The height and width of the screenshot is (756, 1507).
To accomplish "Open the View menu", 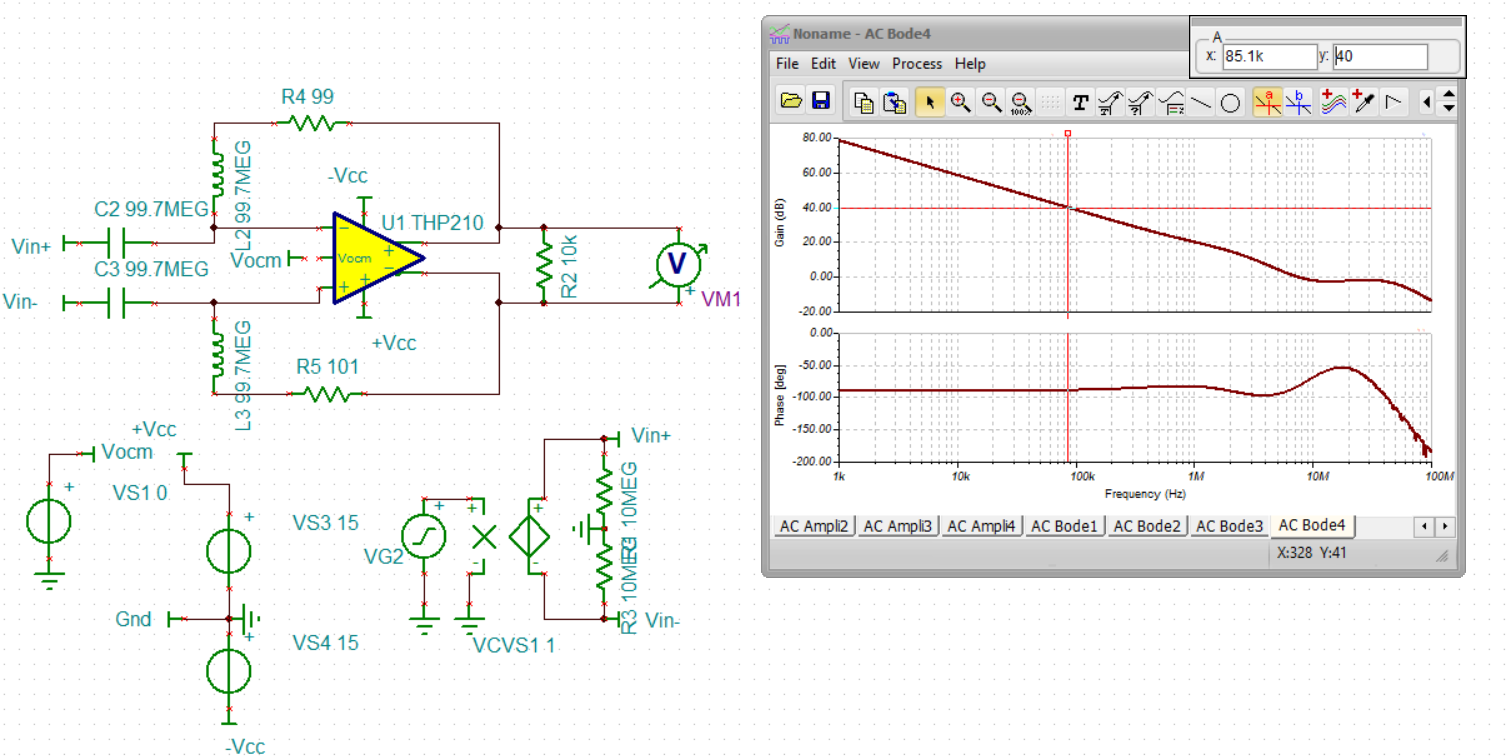I will pos(863,63).
